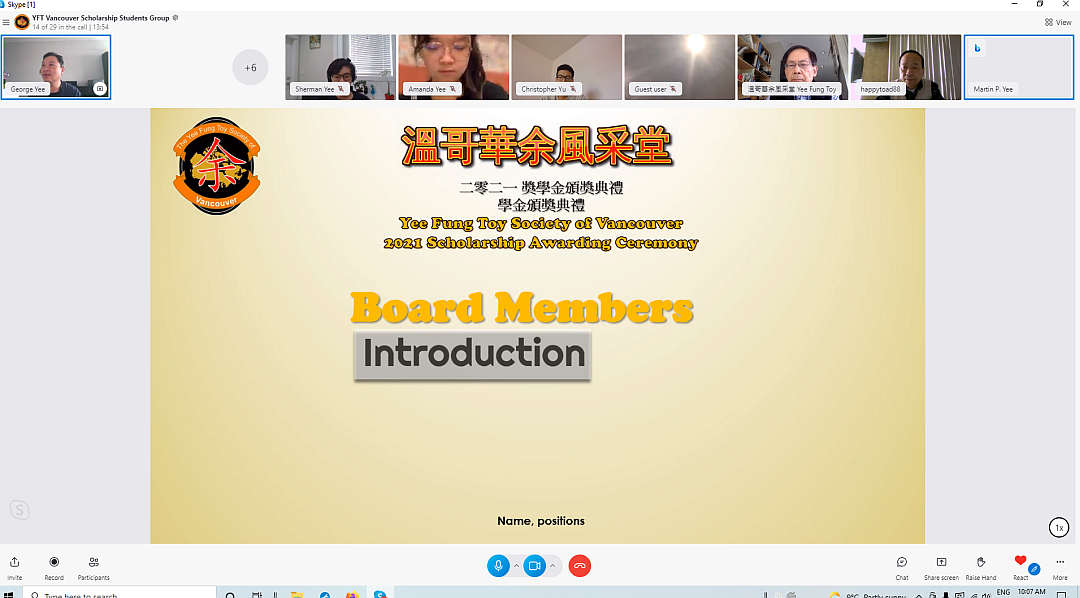
Task: Open the More options menu
Action: [x=1060, y=566]
